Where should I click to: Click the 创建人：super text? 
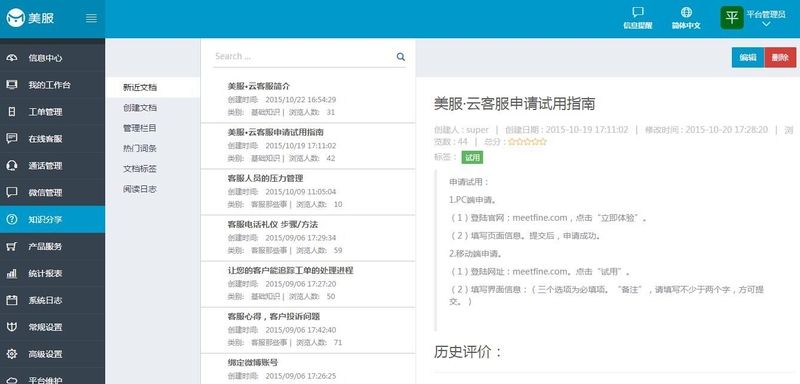[x=461, y=130]
